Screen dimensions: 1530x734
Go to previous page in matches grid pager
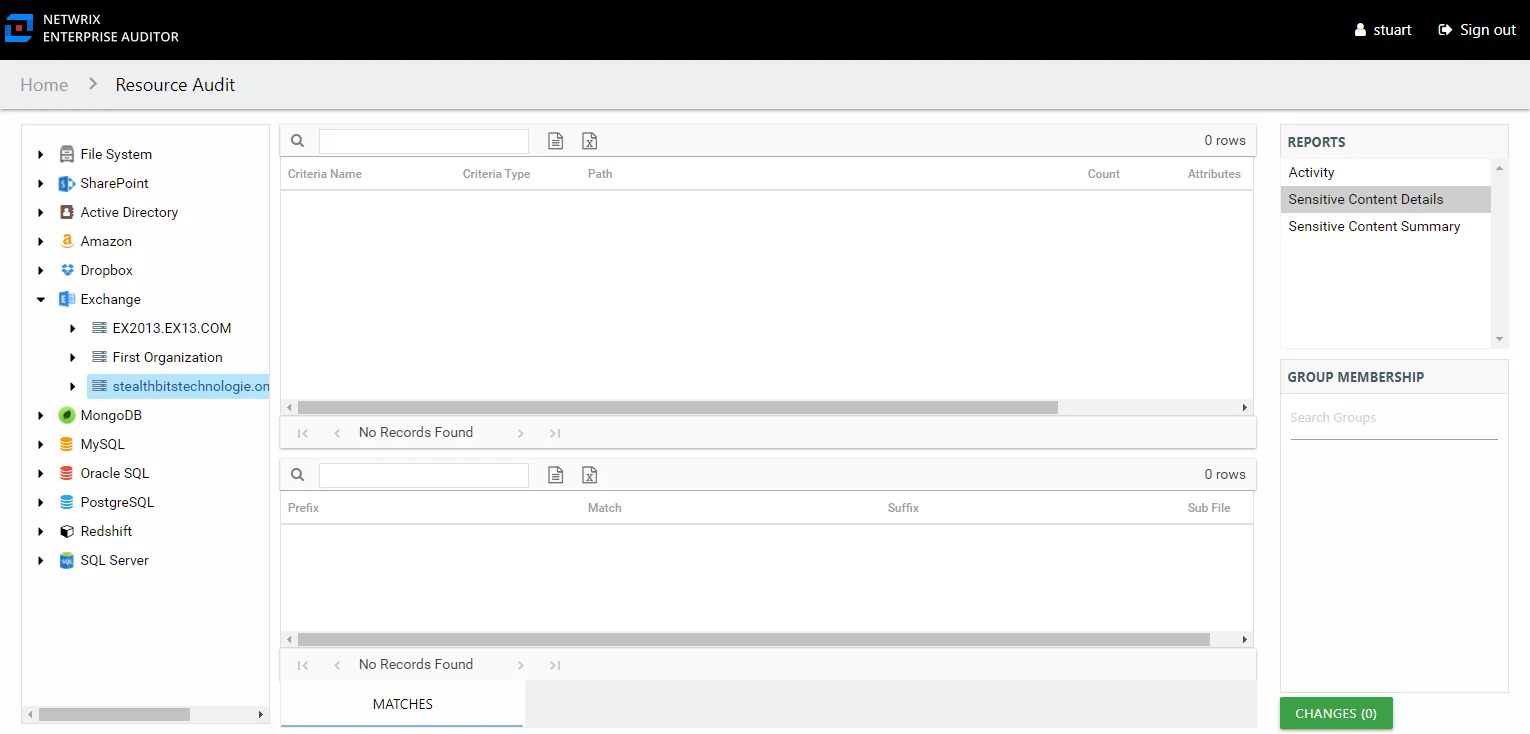click(337, 665)
